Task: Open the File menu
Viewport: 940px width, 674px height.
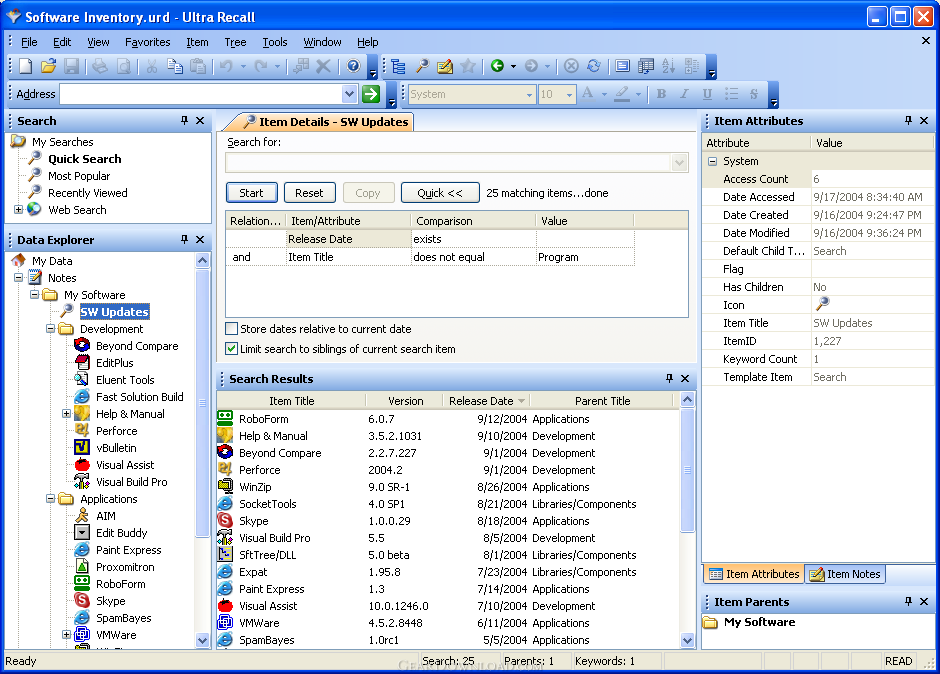Action: [x=29, y=42]
